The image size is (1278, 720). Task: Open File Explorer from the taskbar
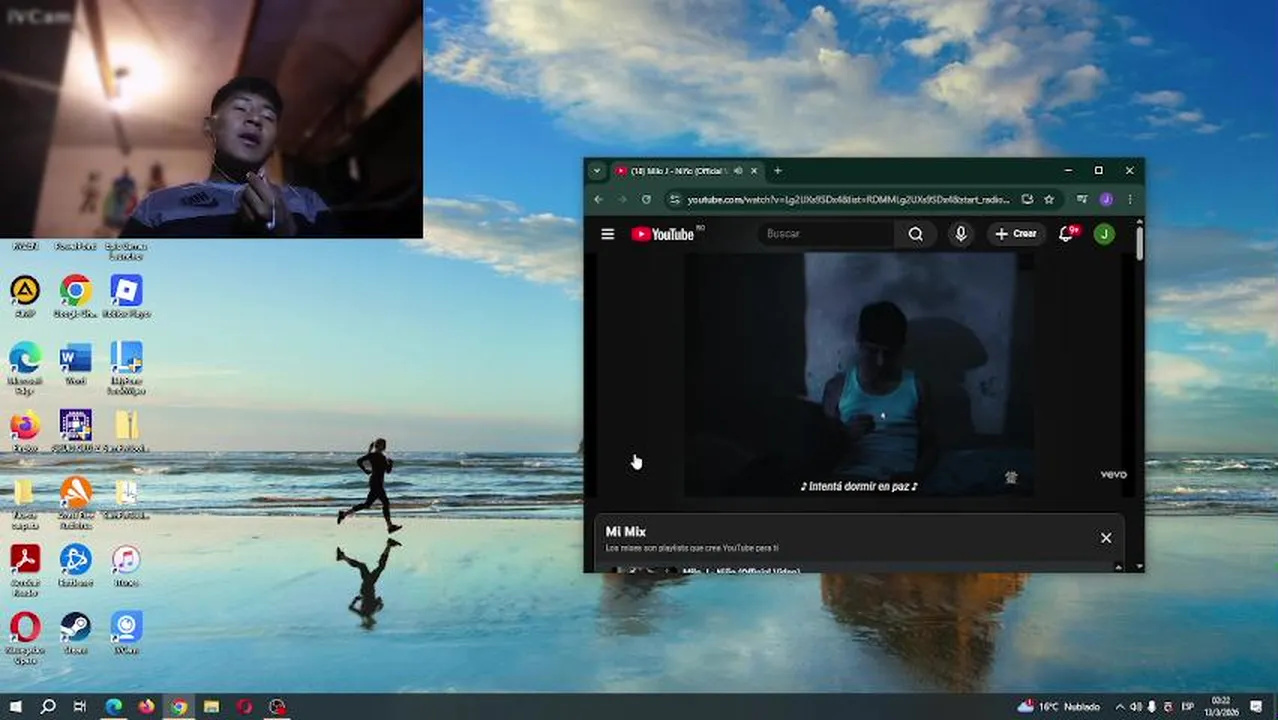pyautogui.click(x=211, y=707)
